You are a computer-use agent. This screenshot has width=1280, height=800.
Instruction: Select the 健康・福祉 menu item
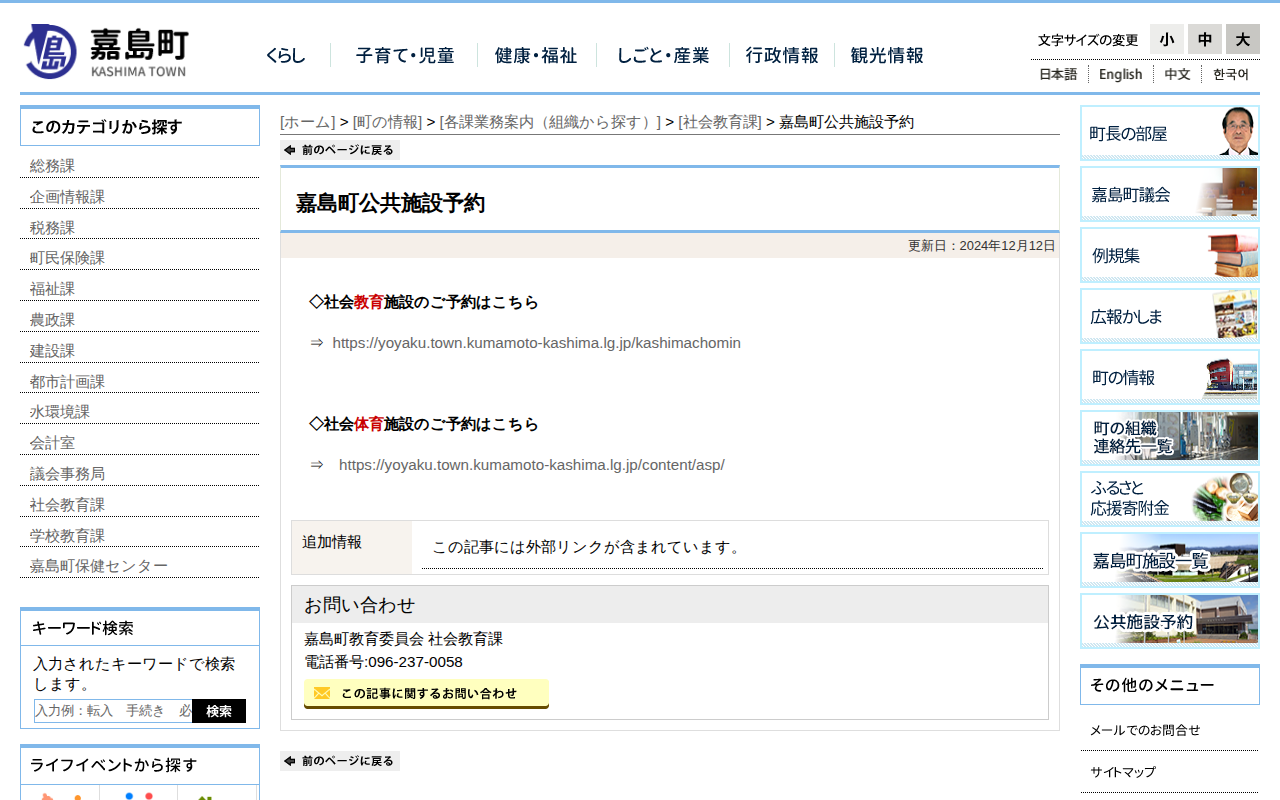535,56
